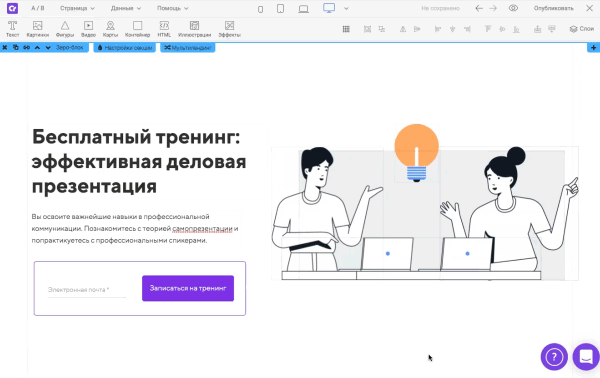
Task: Open the support chat bubble button
Action: 586,357
